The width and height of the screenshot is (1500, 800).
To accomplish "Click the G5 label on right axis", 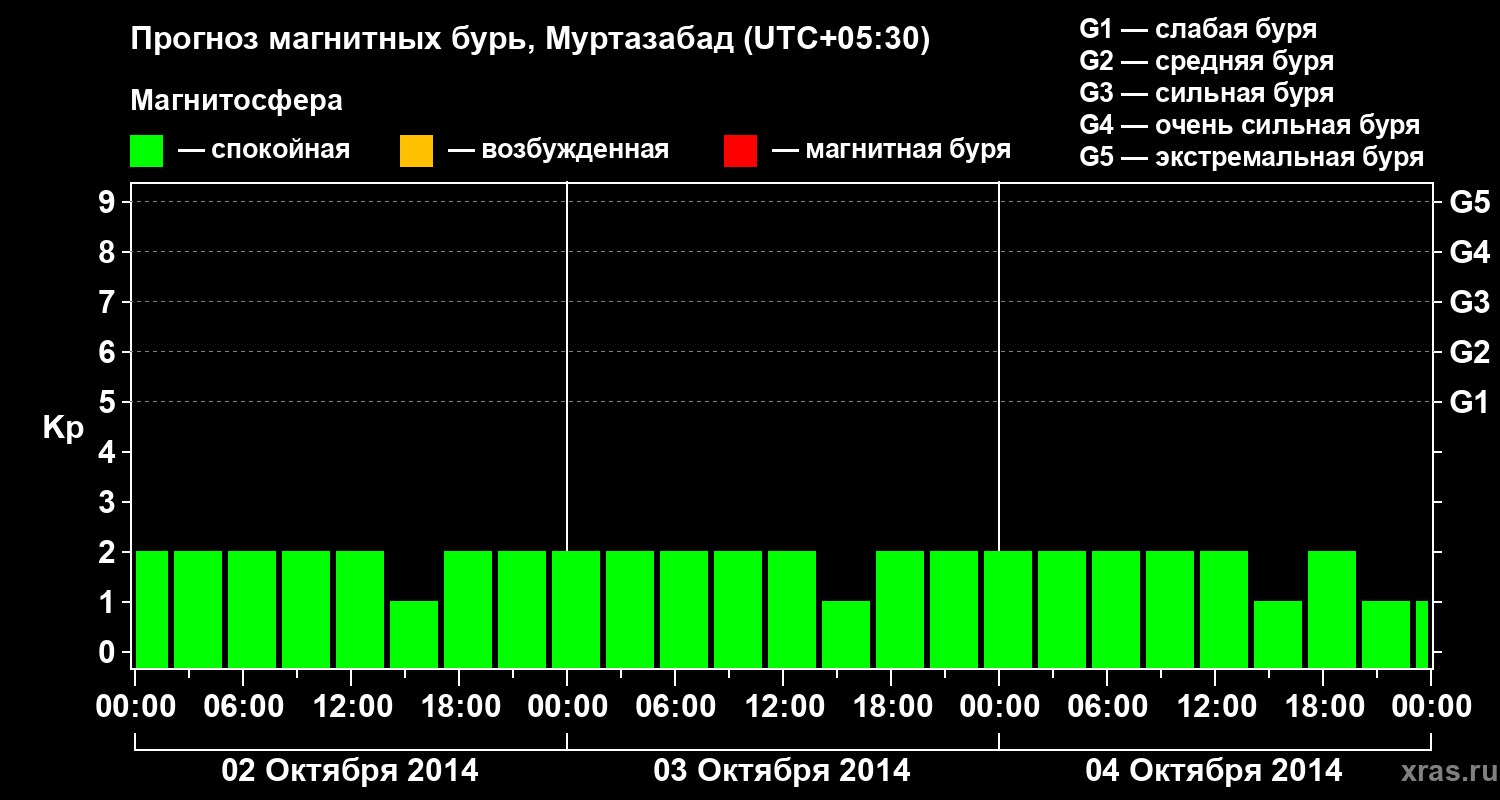I will [1469, 202].
